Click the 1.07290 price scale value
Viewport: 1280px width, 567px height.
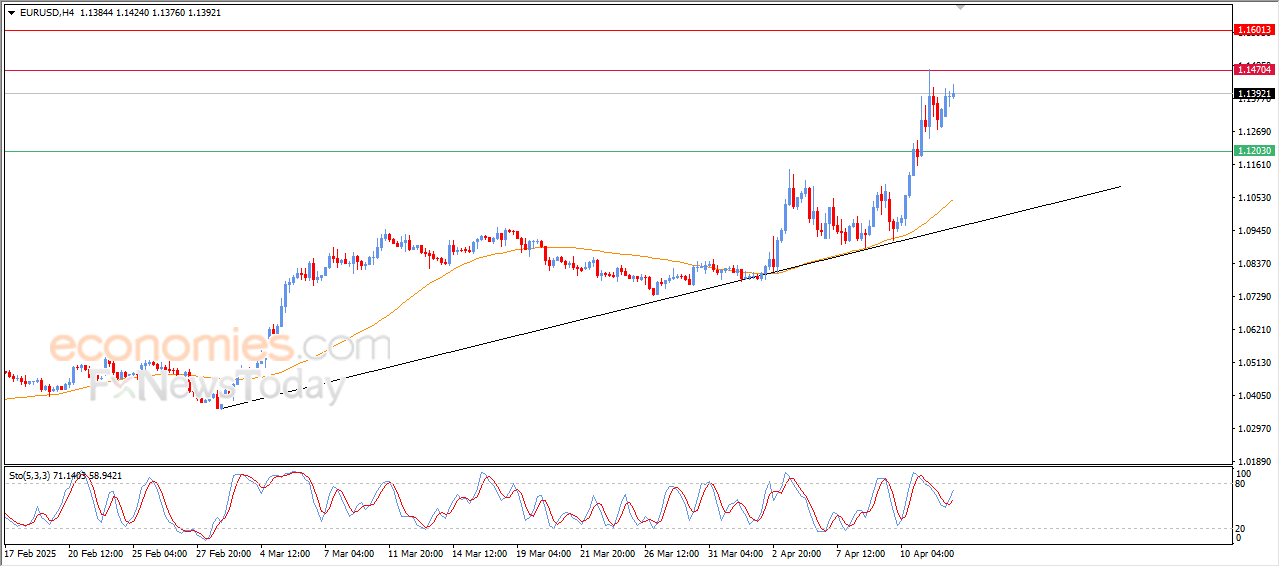pyautogui.click(x=1254, y=297)
